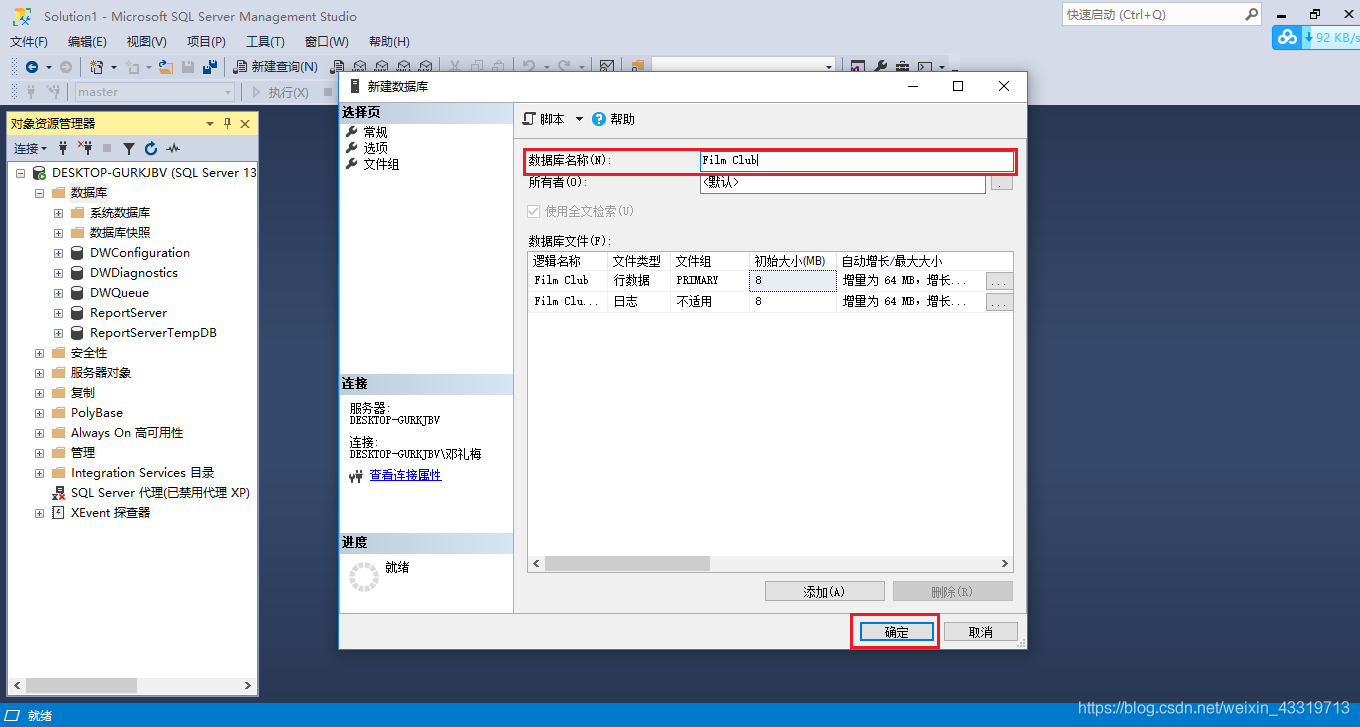The image size is (1360, 727).
Task: Click the filter funnel icon in Object Explorer
Action: (129, 148)
